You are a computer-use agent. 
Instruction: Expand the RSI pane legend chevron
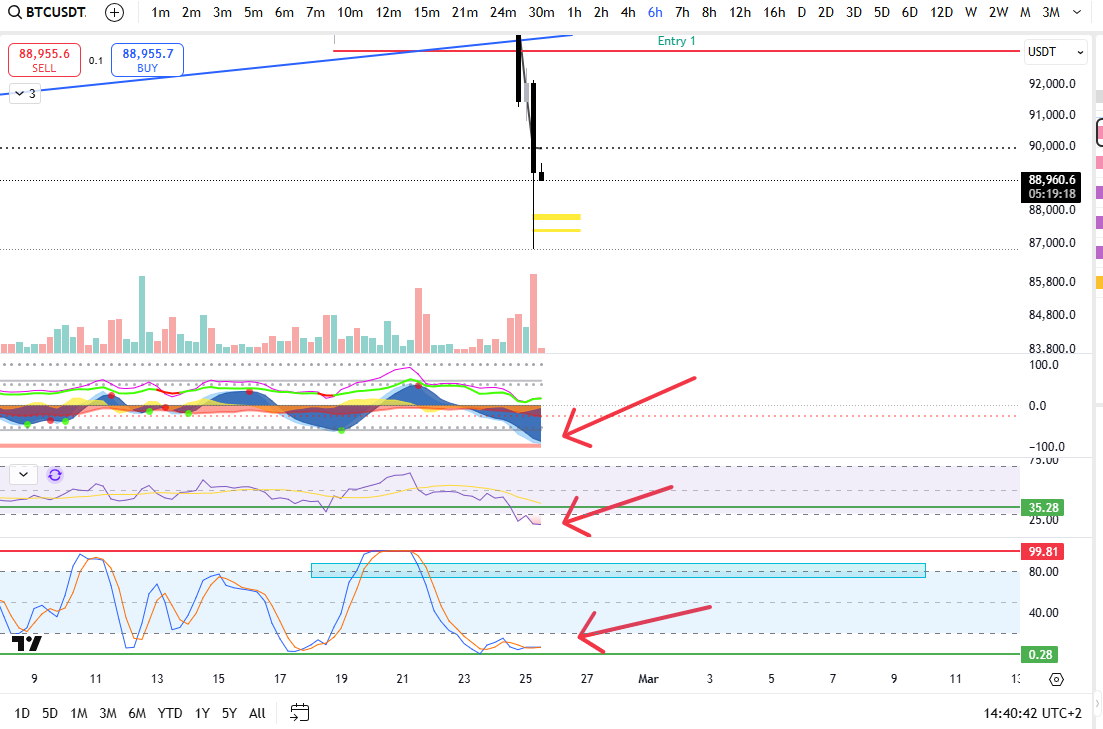click(x=23, y=474)
